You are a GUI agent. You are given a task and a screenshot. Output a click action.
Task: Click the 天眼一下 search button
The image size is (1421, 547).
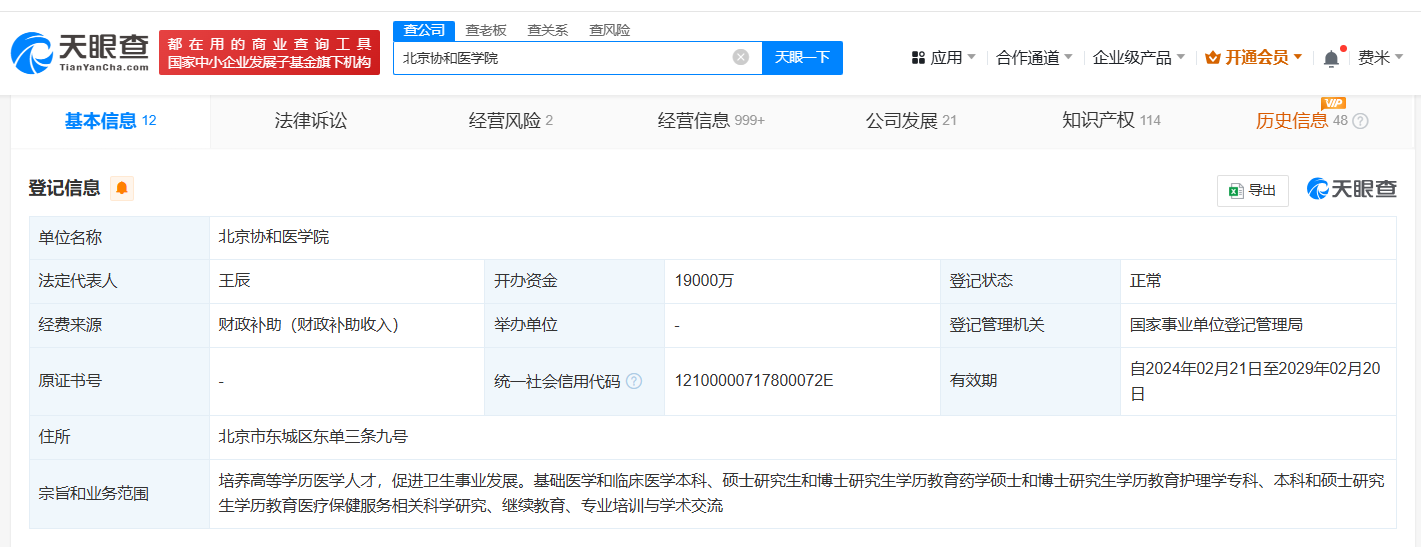(802, 57)
